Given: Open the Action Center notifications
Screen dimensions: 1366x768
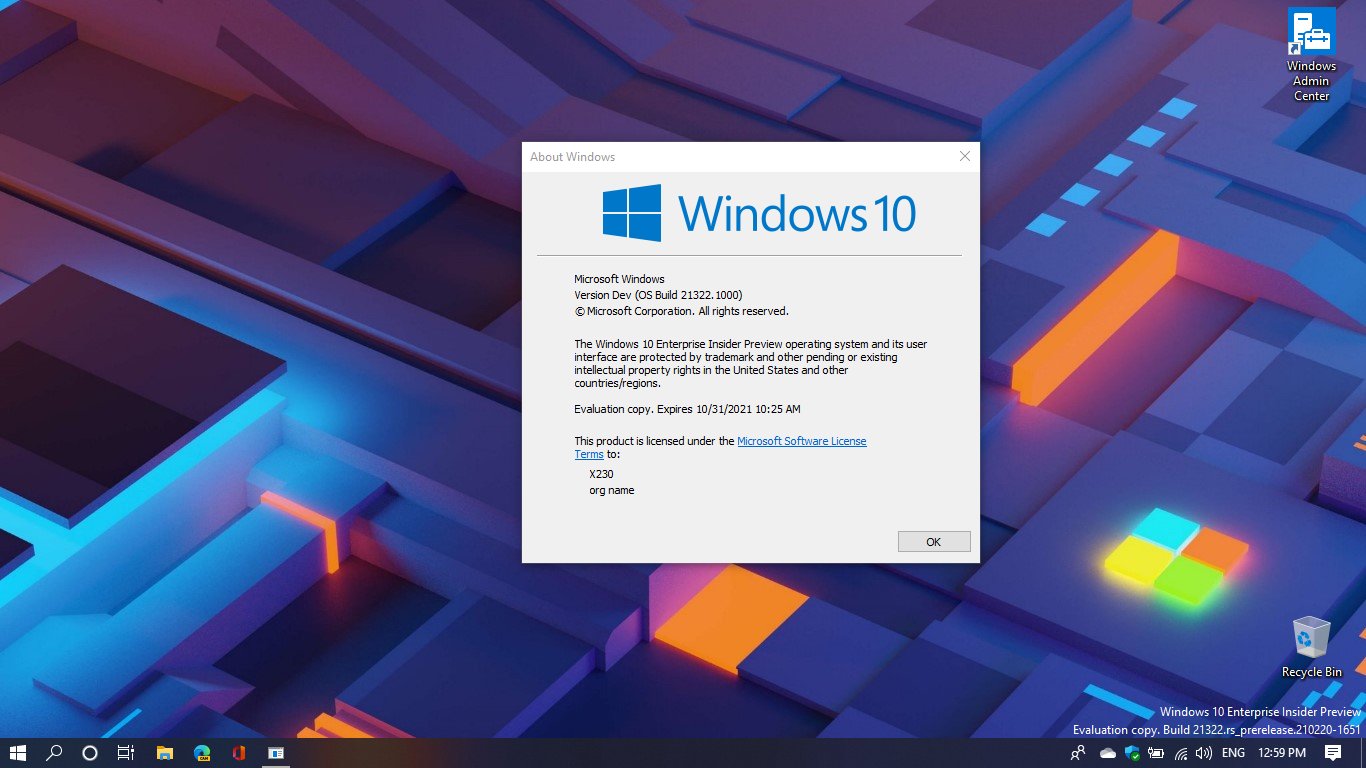Looking at the screenshot, I should 1333,752.
